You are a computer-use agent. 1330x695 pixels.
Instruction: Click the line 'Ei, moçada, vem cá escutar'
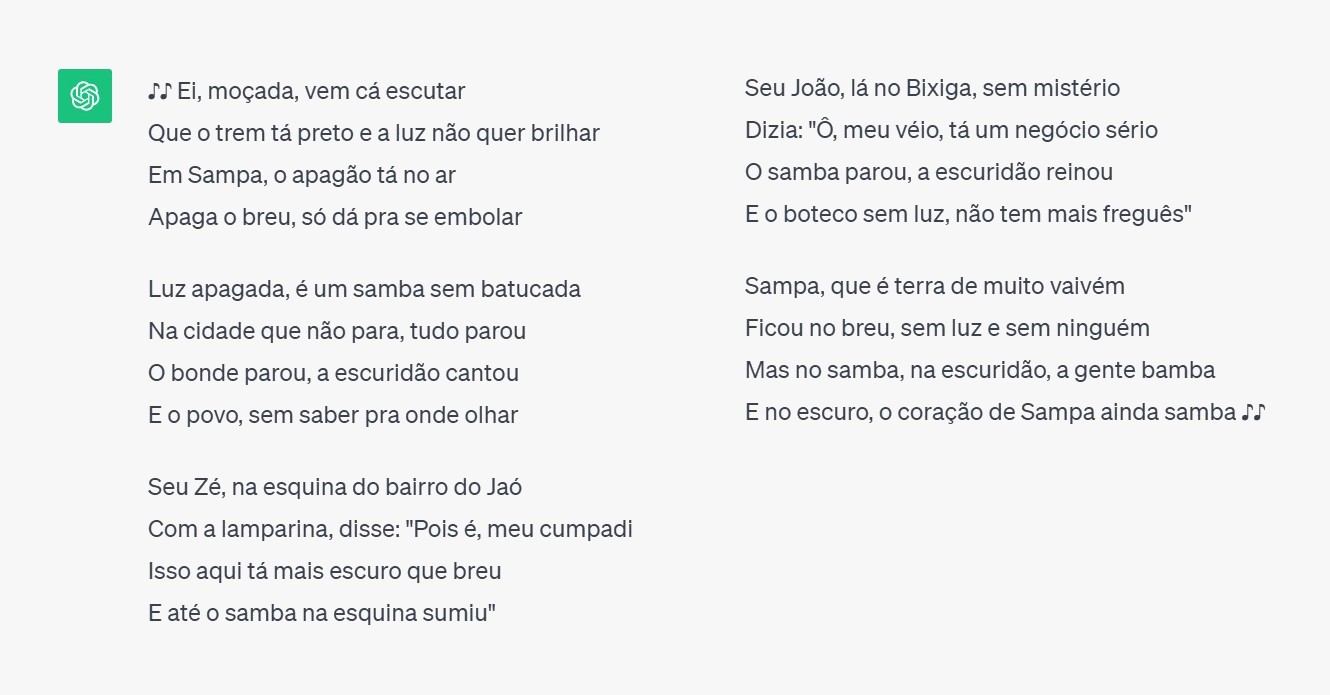click(321, 92)
